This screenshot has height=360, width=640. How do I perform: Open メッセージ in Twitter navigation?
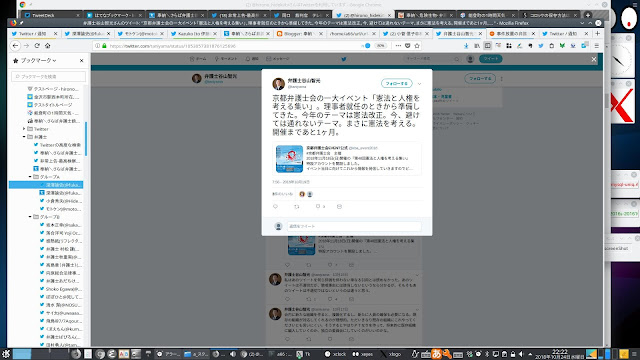click(278, 59)
